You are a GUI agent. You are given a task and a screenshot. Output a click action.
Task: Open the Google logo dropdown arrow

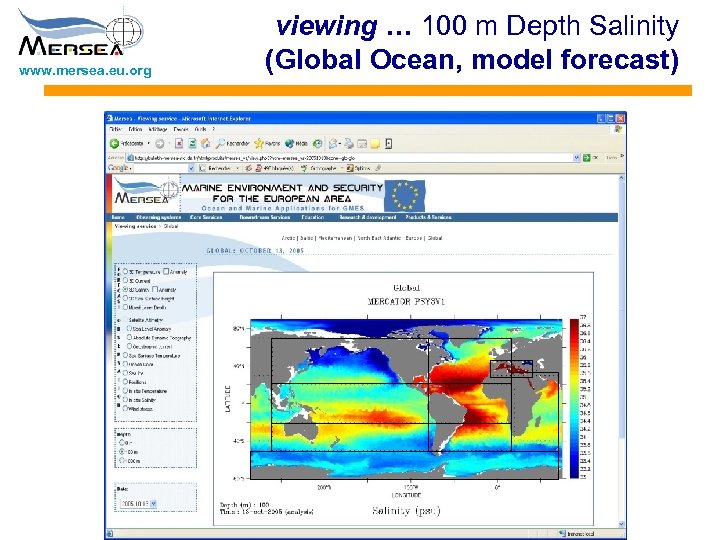tap(130, 169)
